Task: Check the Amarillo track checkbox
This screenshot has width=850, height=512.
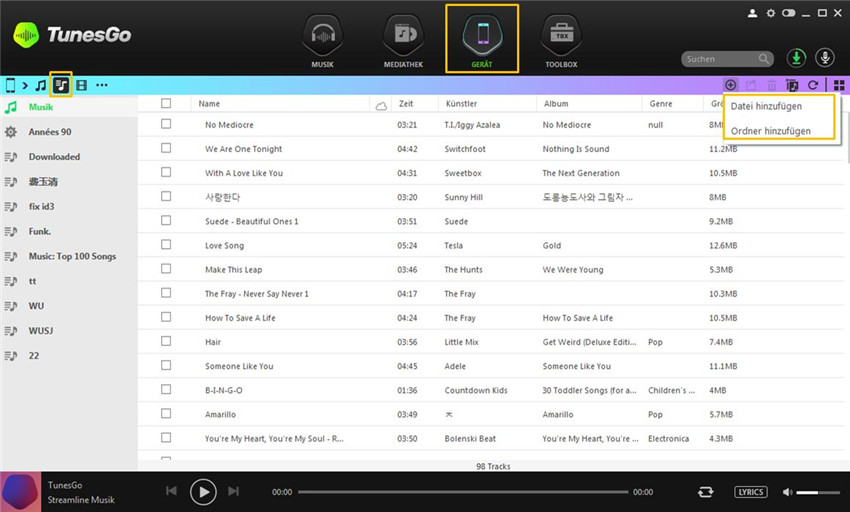Action: pos(166,414)
